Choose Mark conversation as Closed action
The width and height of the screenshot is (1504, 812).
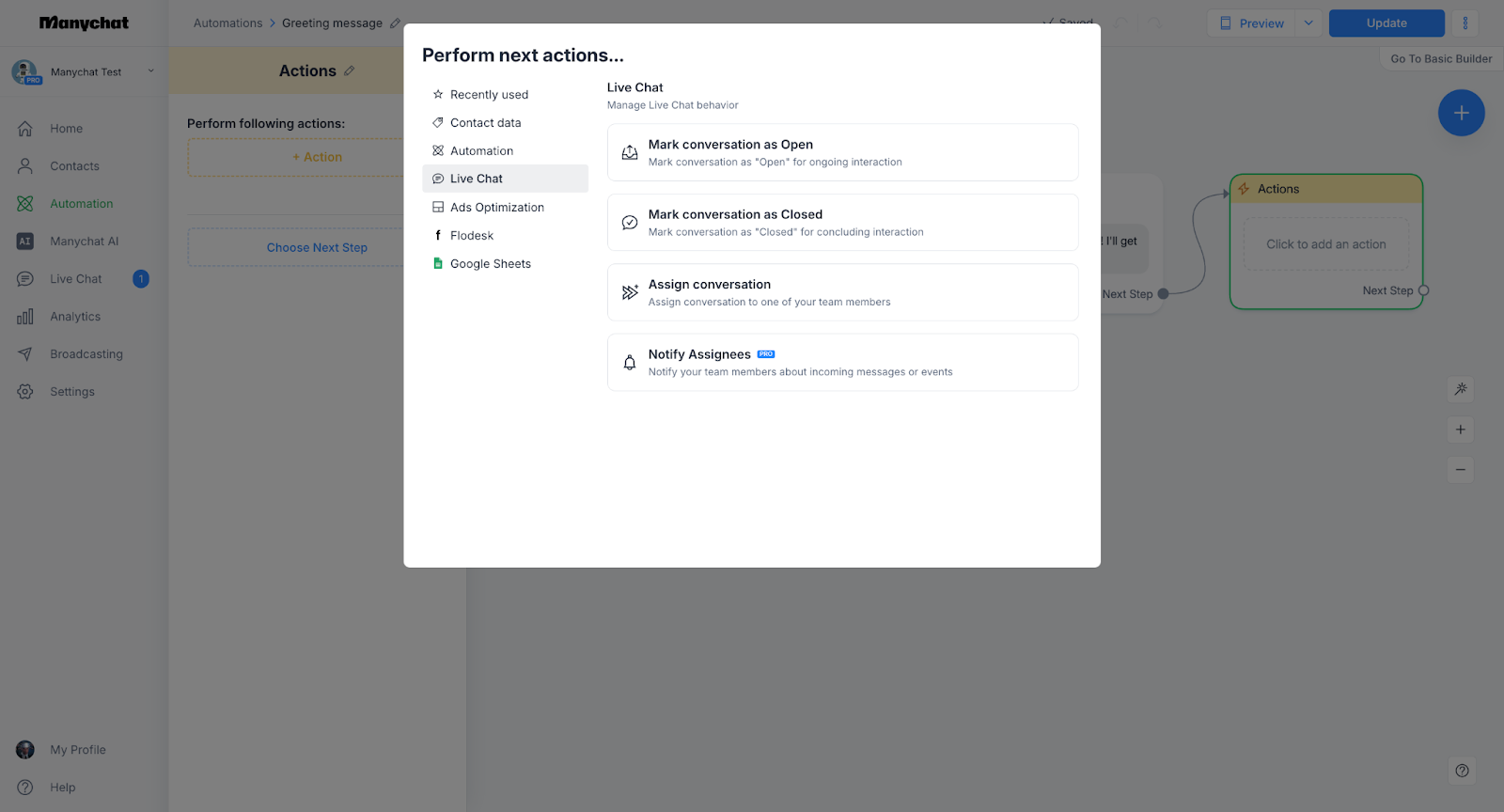coord(842,223)
